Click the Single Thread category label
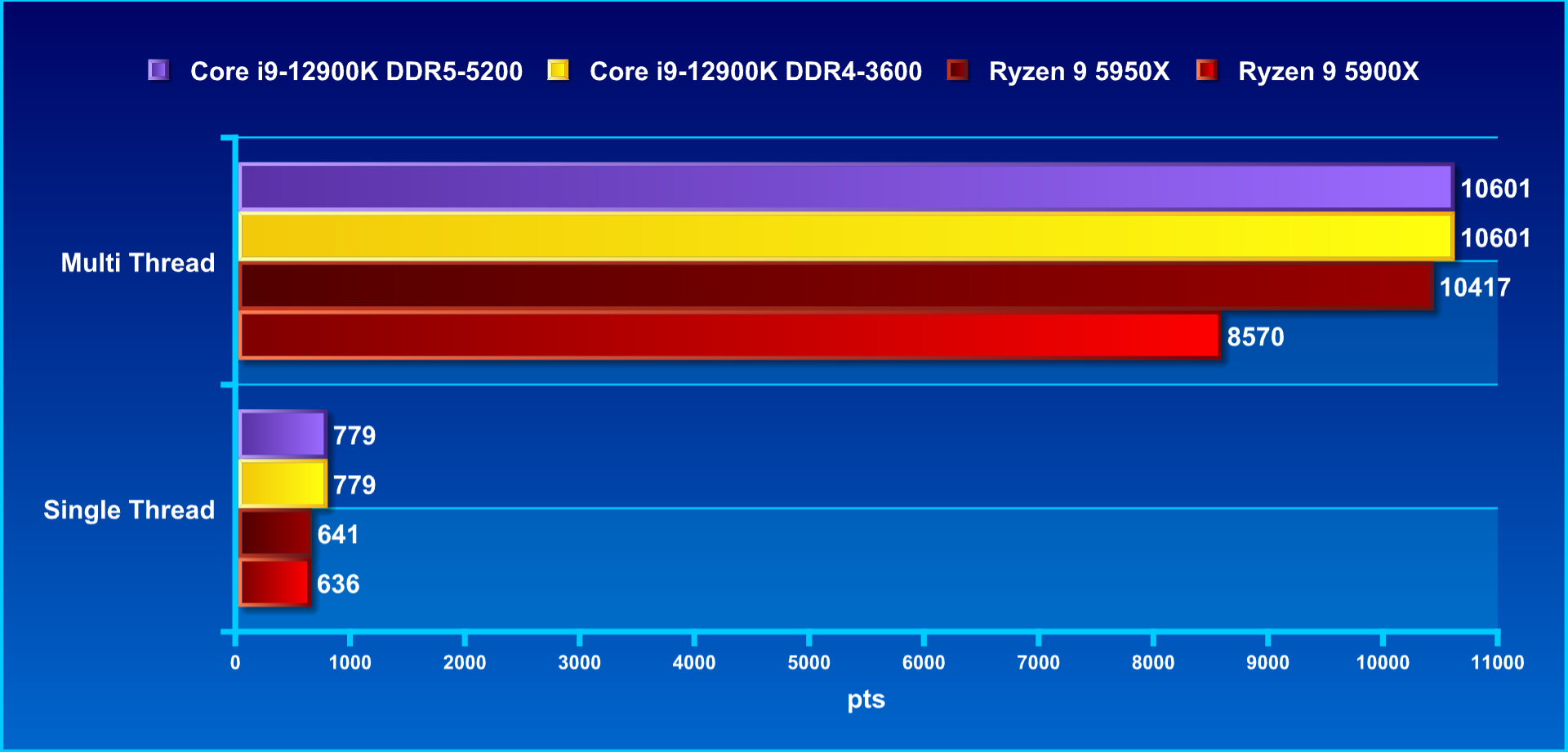Image resolution: width=1568 pixels, height=752 pixels. [129, 510]
